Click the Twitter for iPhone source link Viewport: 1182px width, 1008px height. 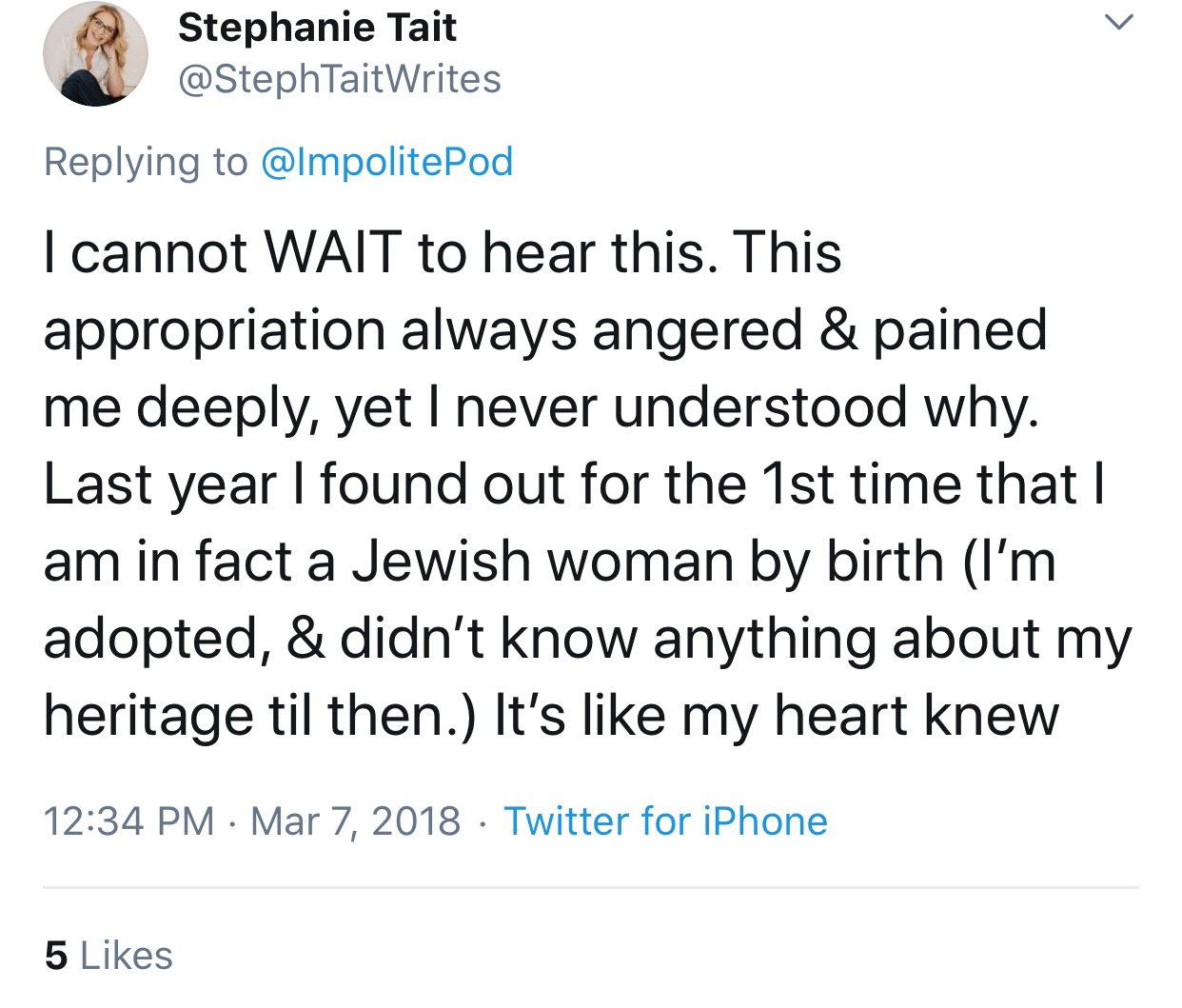(665, 820)
